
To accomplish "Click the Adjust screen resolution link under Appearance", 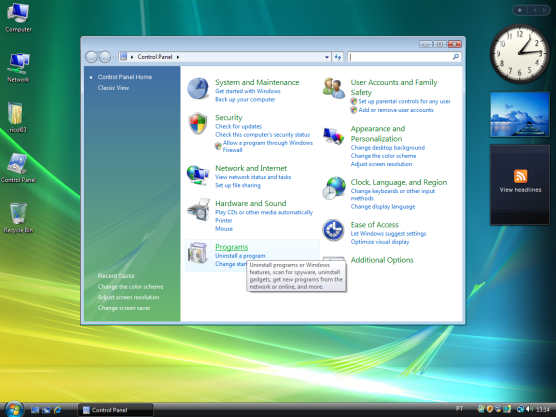I will pos(381,164).
